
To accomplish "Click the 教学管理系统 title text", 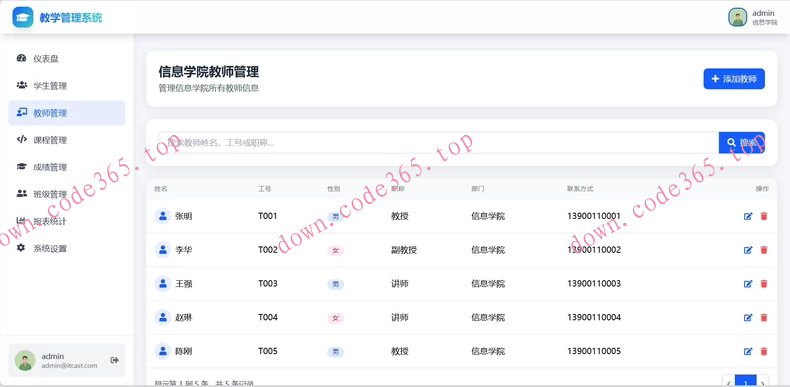I will pyautogui.click(x=71, y=18).
